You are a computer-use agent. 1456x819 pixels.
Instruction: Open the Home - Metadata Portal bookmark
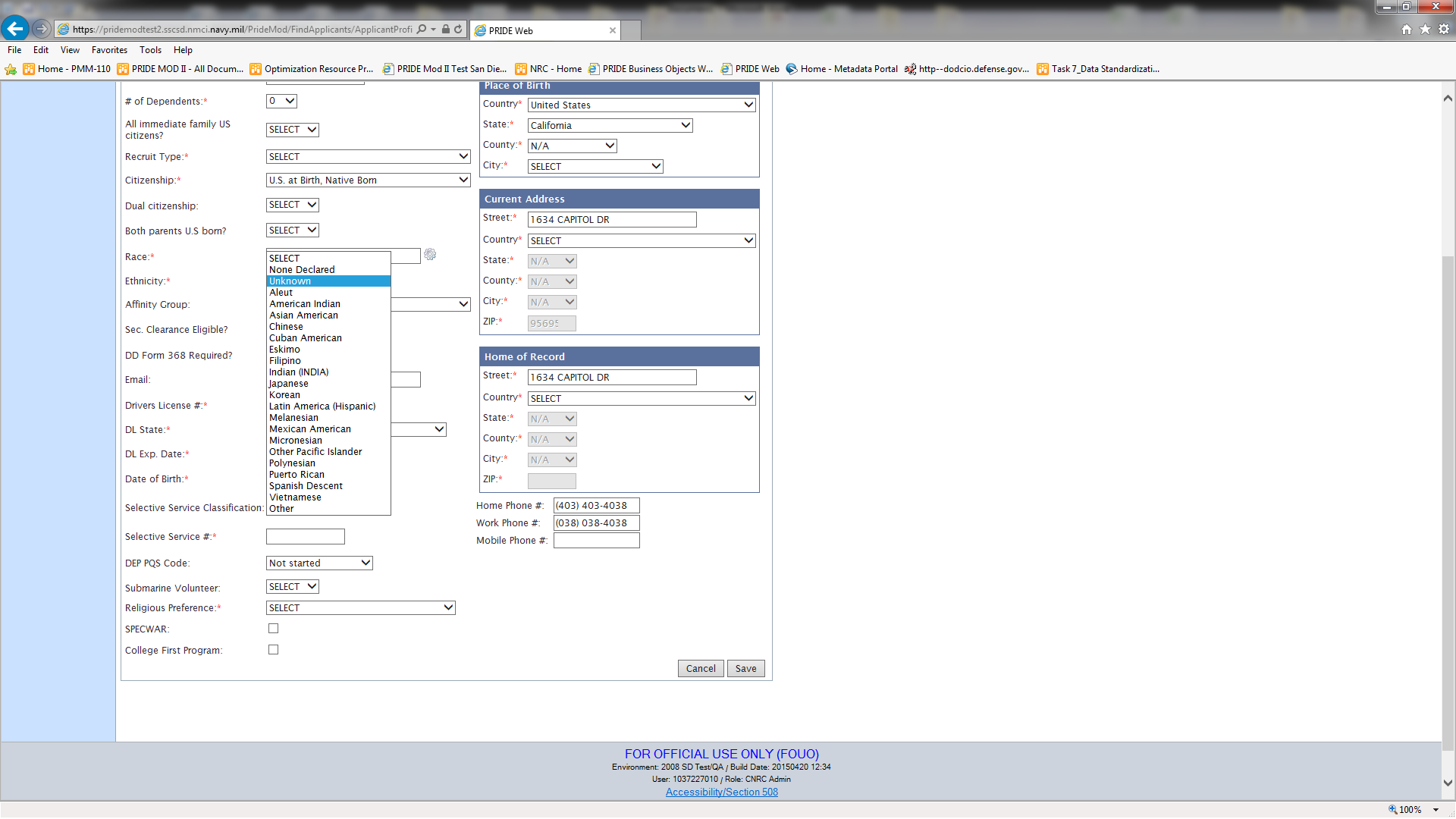[x=842, y=69]
